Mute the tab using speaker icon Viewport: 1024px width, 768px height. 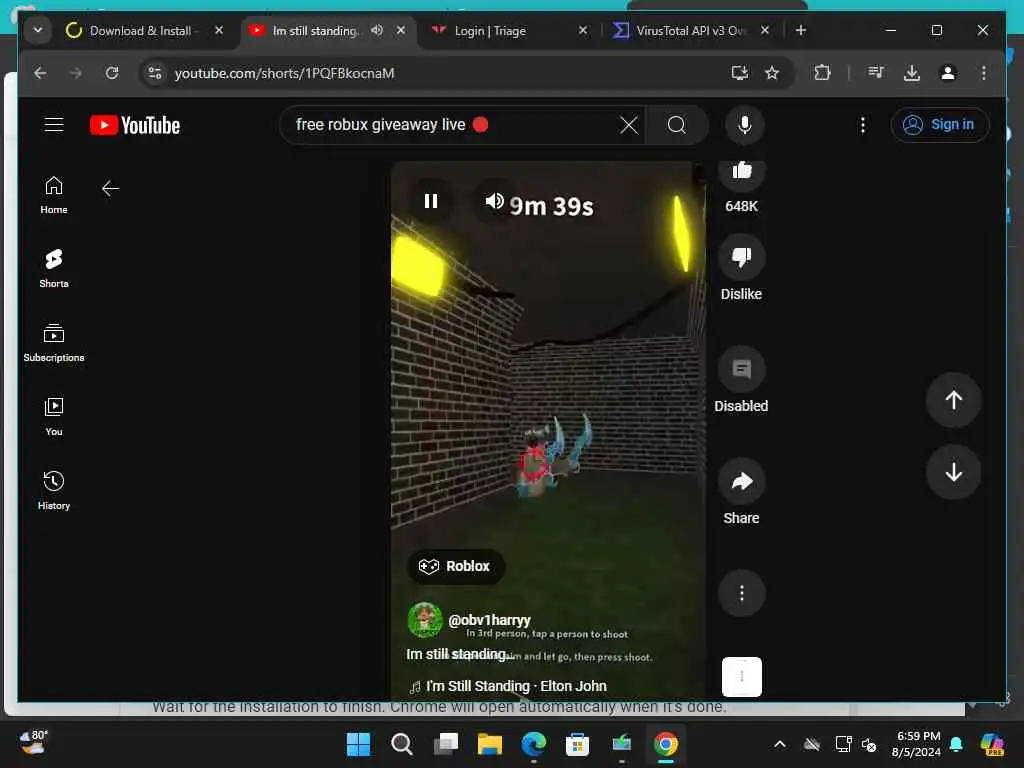tap(377, 31)
